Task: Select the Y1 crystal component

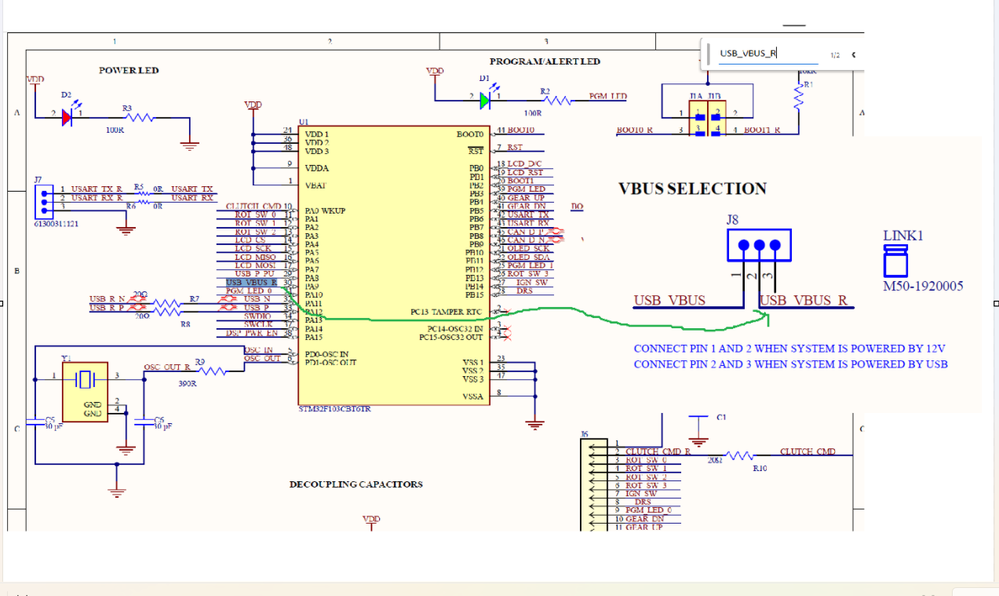Action: pos(85,391)
